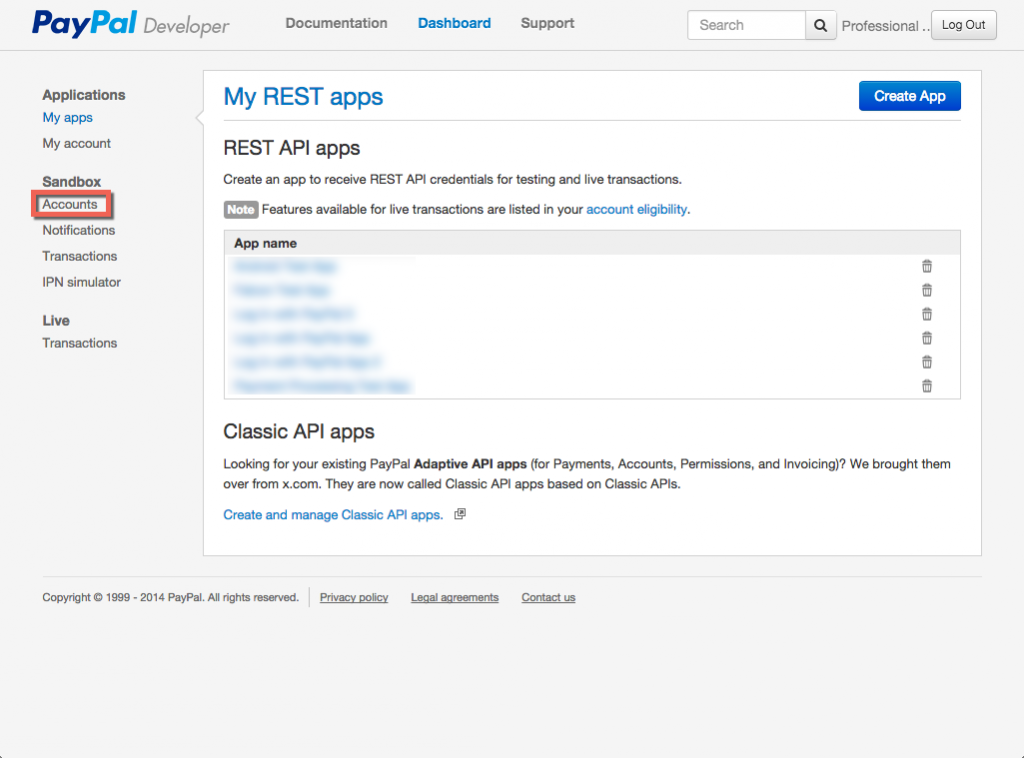Image resolution: width=1024 pixels, height=758 pixels.
Task: Delete the last app in the list via trash icon
Action: point(927,386)
